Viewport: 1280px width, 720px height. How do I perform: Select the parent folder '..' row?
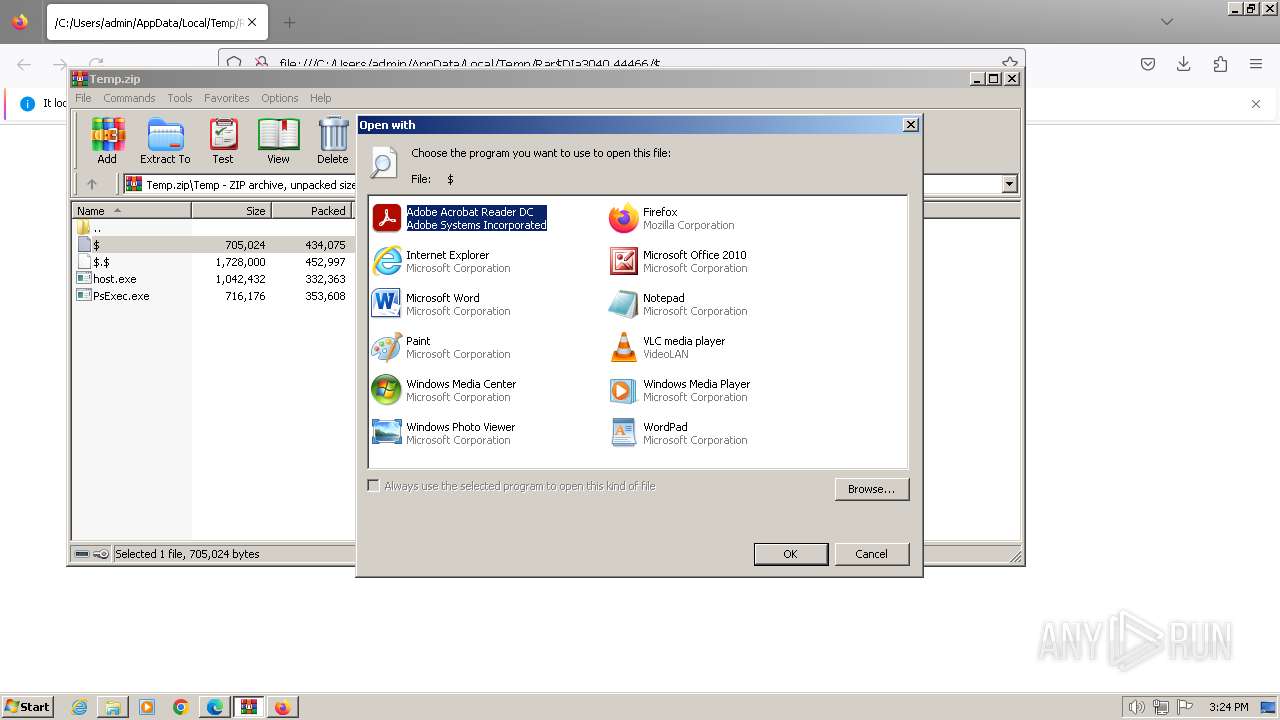212,228
